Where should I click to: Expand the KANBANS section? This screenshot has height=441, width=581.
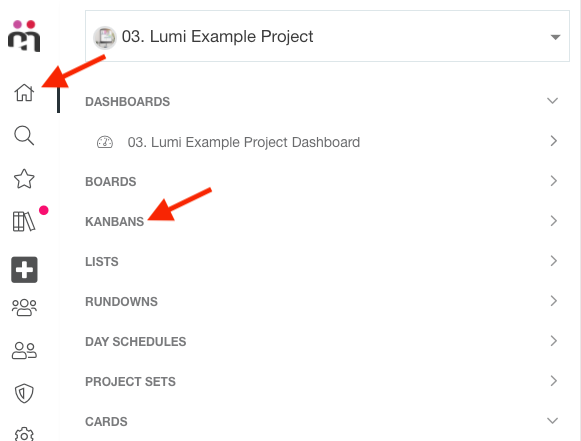point(322,221)
